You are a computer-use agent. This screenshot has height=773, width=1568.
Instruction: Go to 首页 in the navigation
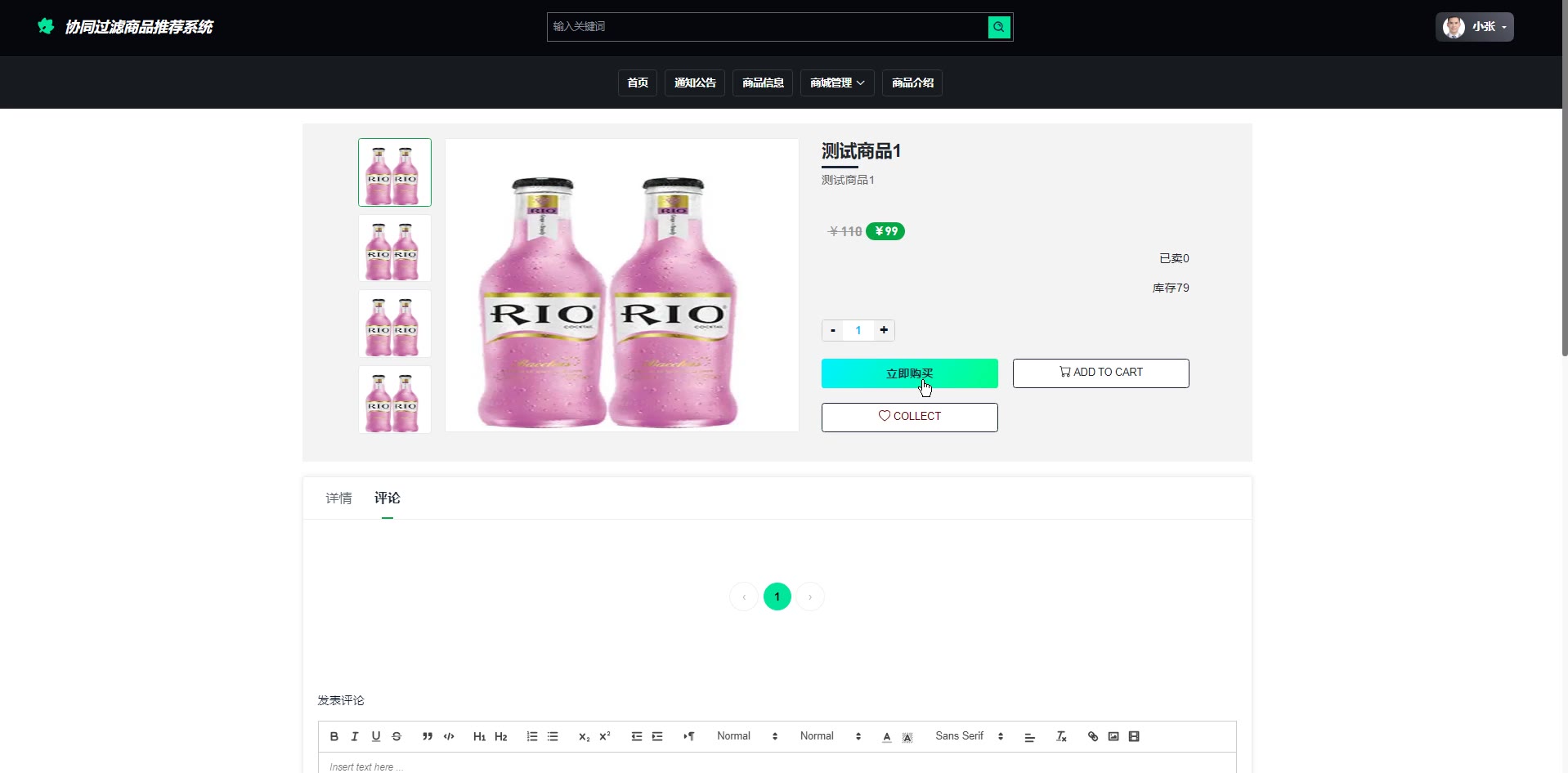click(638, 83)
